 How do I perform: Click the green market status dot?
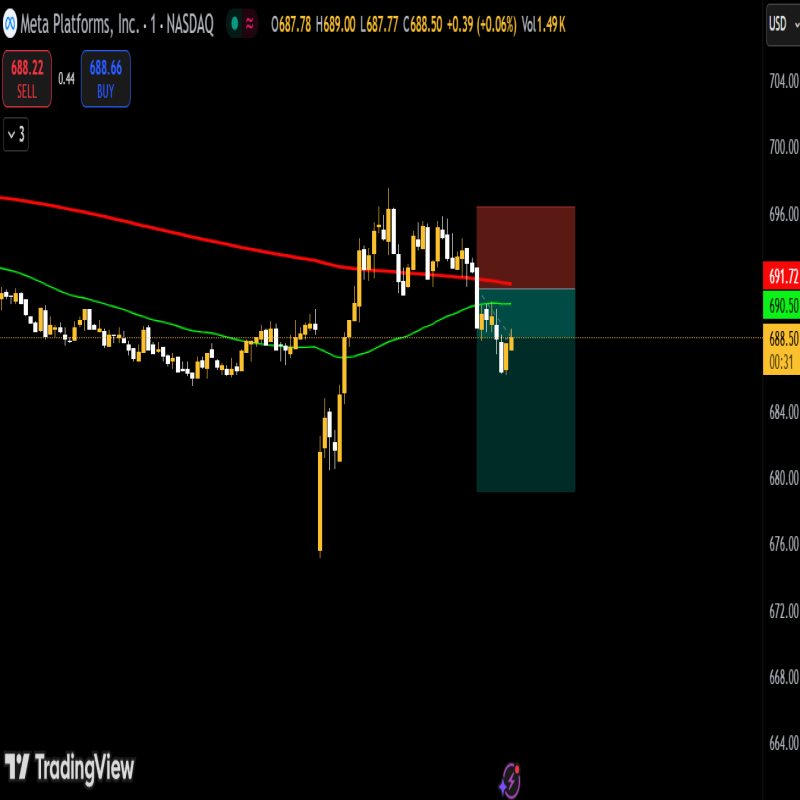click(x=235, y=23)
